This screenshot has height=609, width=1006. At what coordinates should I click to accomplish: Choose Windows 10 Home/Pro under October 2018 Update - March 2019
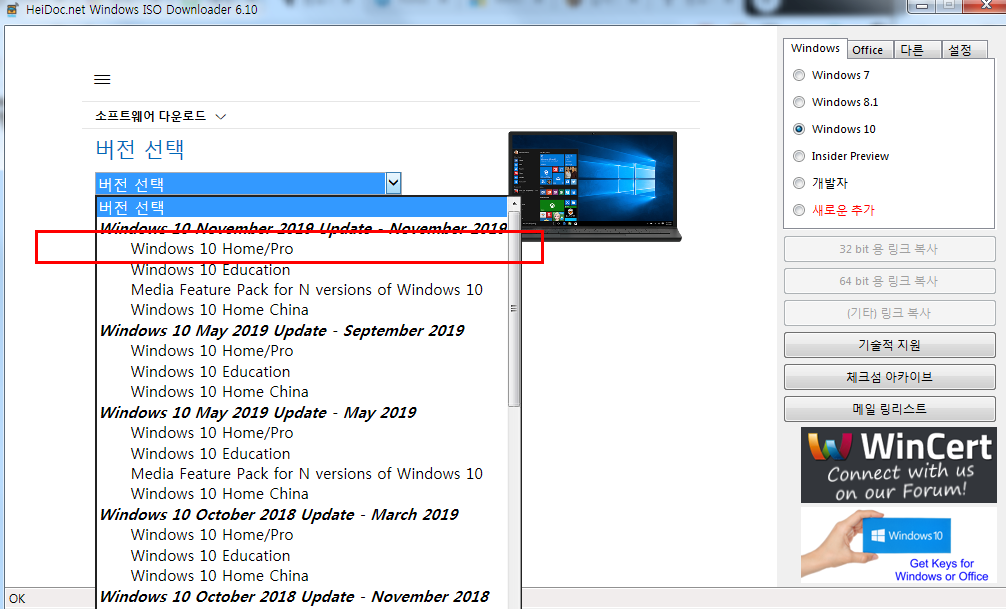(x=302, y=535)
